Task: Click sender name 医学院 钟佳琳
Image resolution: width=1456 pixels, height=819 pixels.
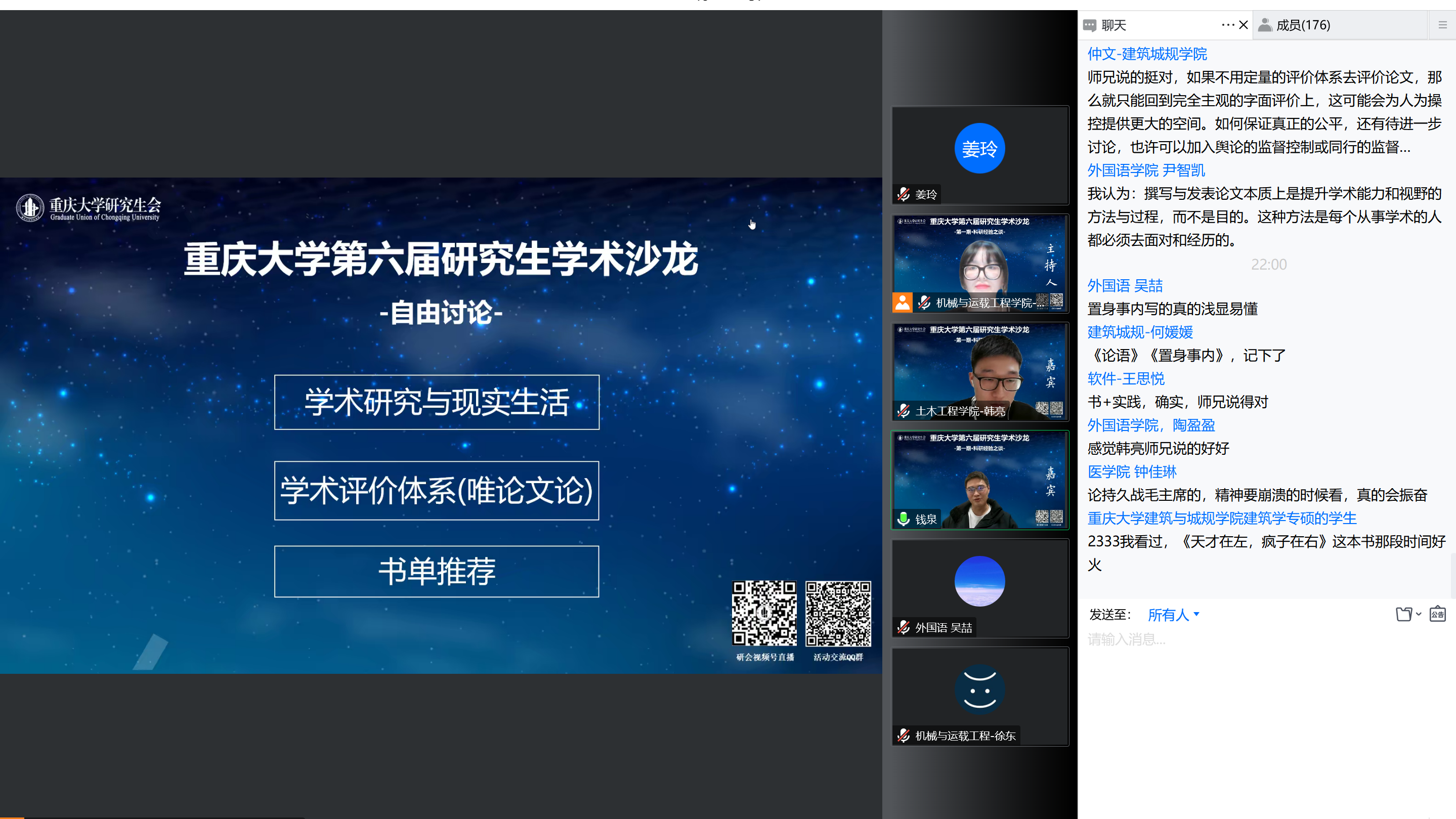Action: pos(1132,471)
